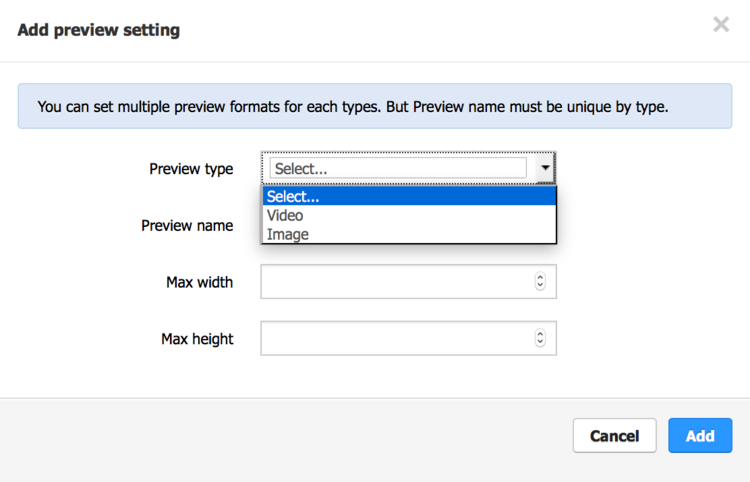Image resolution: width=750 pixels, height=482 pixels.
Task: Decrease Max width with the down arrow
Action: click(x=540, y=285)
